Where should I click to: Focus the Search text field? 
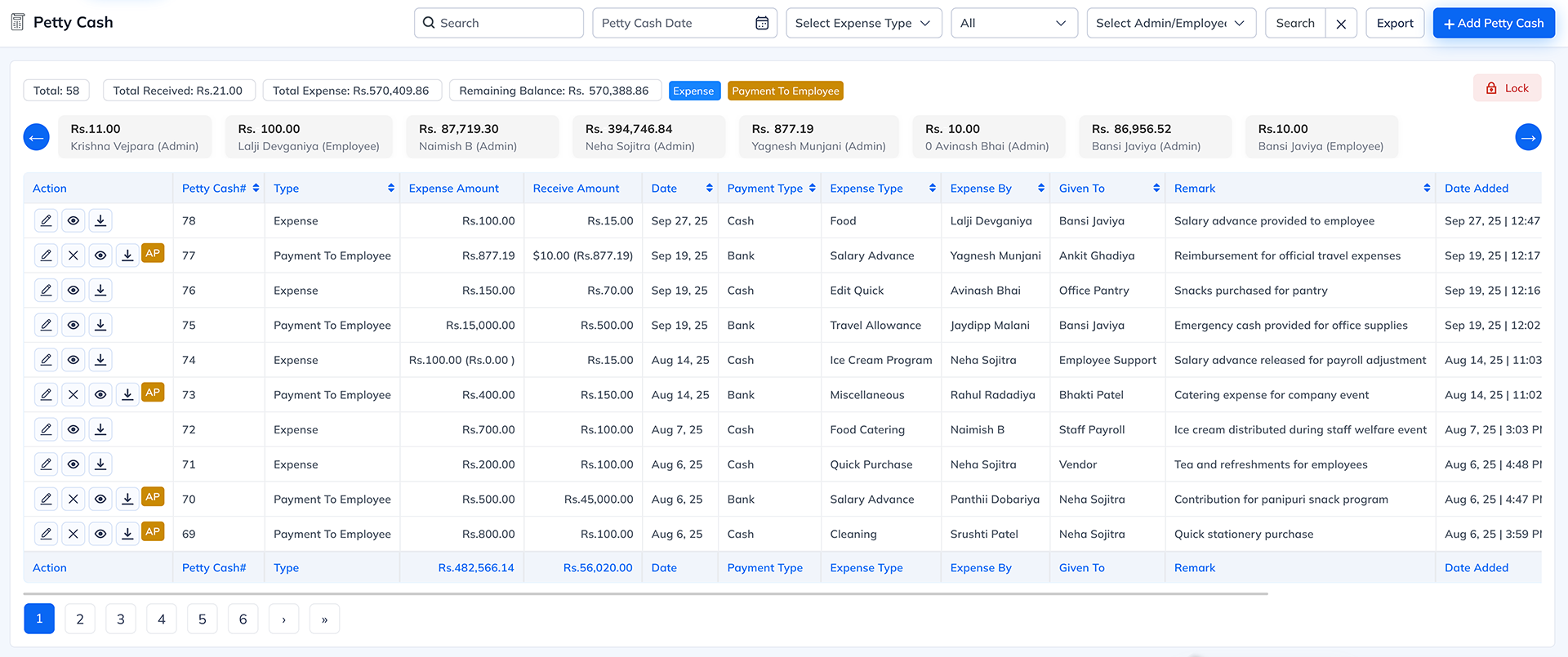coord(508,23)
